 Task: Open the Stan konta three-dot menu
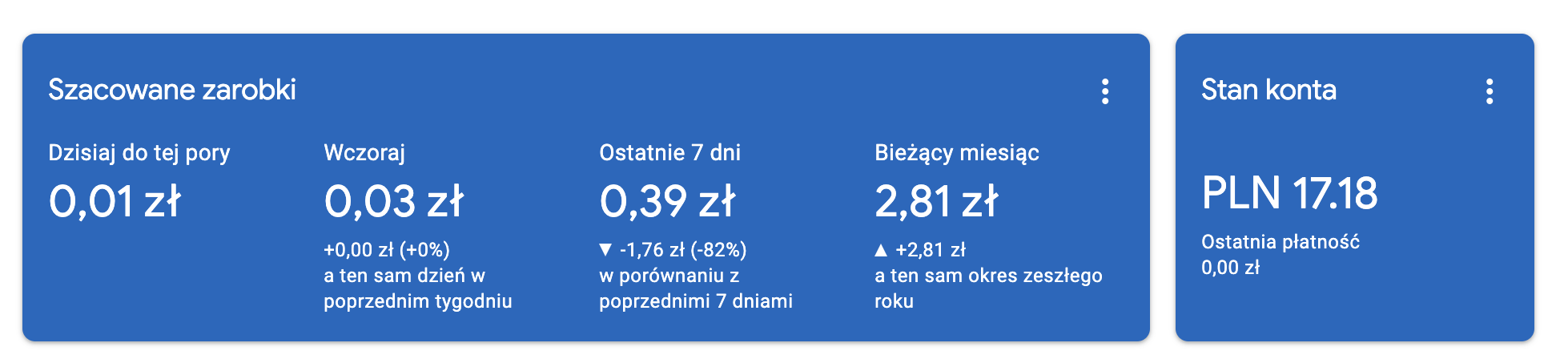coord(1490,91)
